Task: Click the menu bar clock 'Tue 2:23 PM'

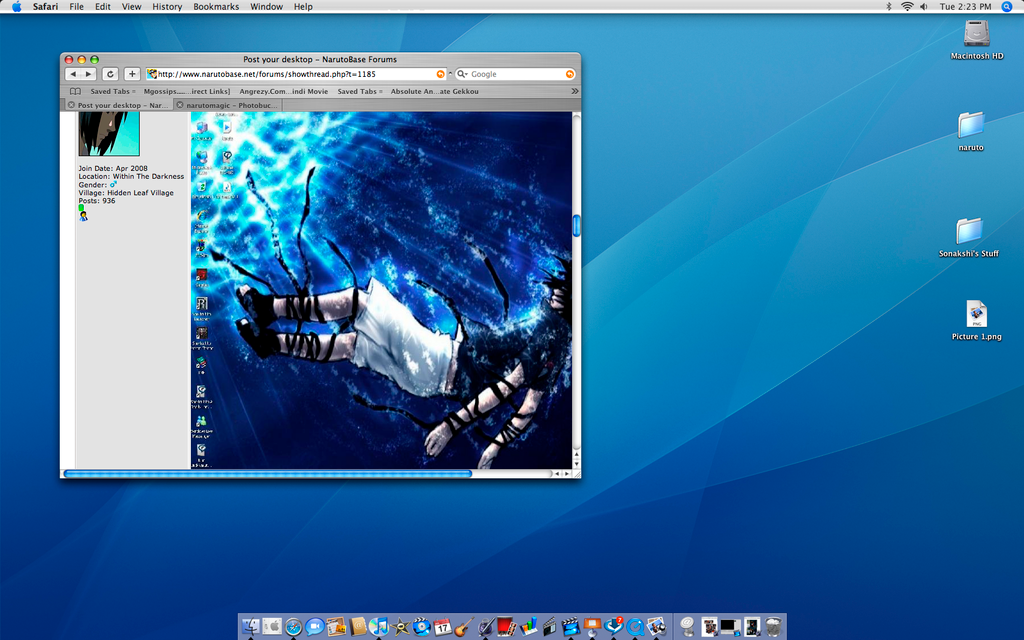Action: point(965,7)
